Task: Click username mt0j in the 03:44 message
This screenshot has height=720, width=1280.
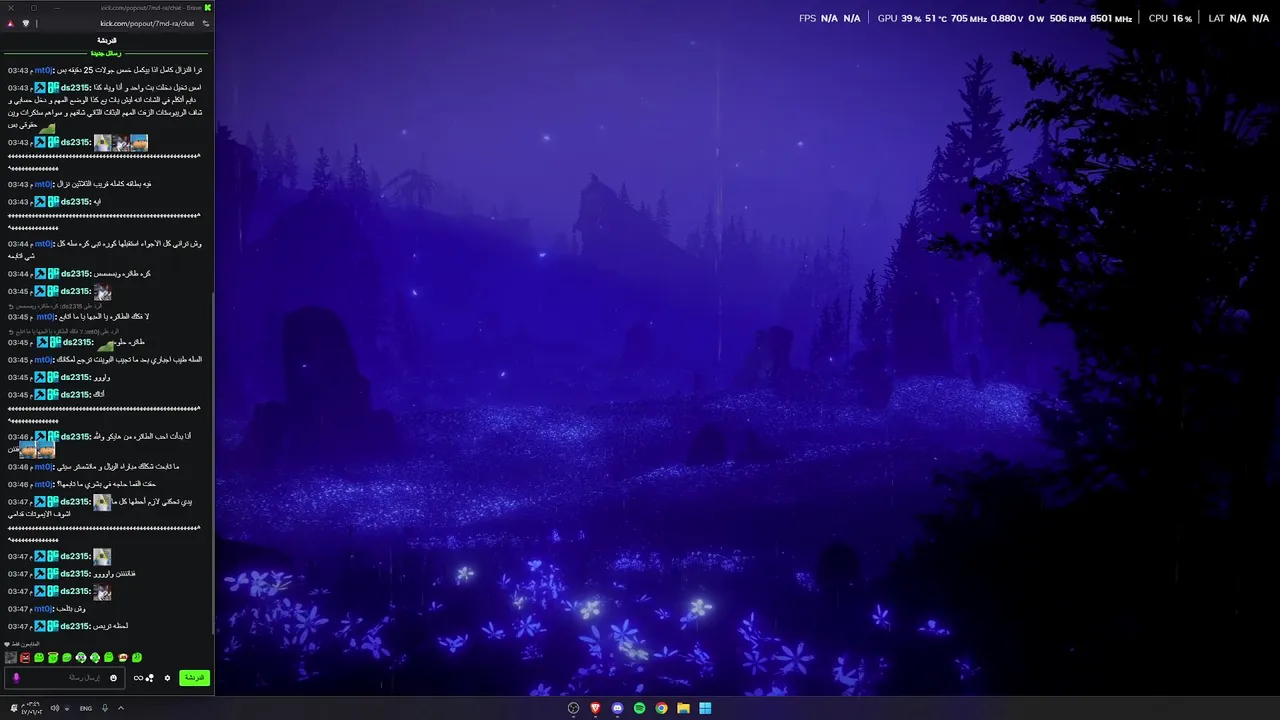Action: pos(43,244)
